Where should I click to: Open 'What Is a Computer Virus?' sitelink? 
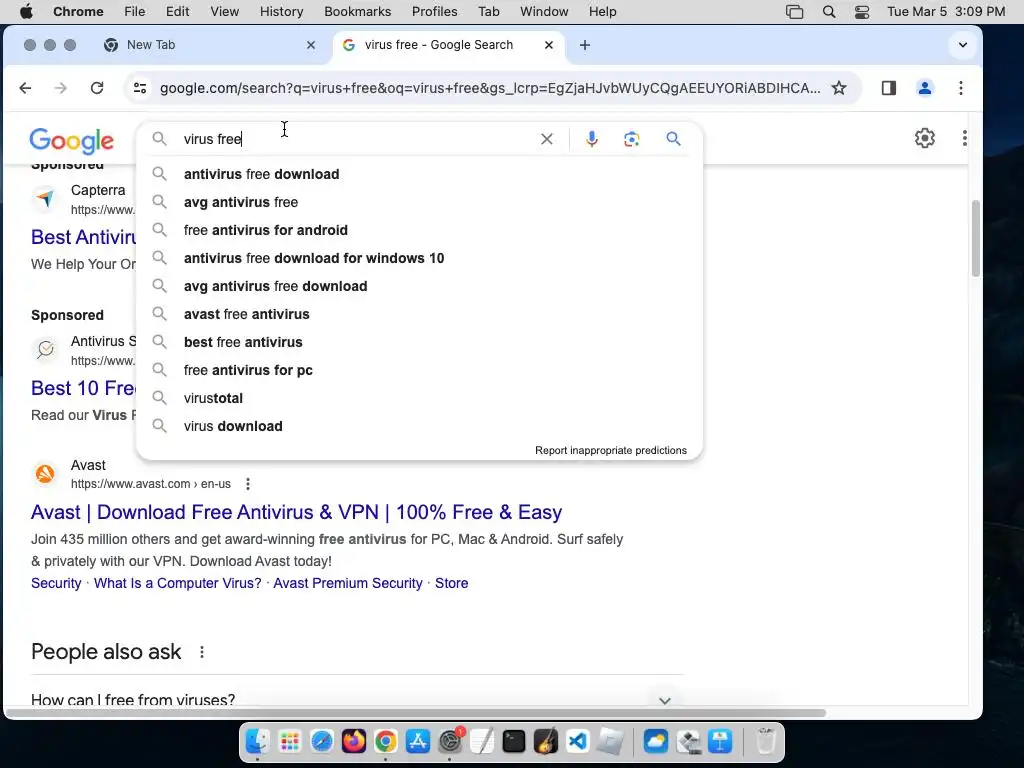coord(178,583)
